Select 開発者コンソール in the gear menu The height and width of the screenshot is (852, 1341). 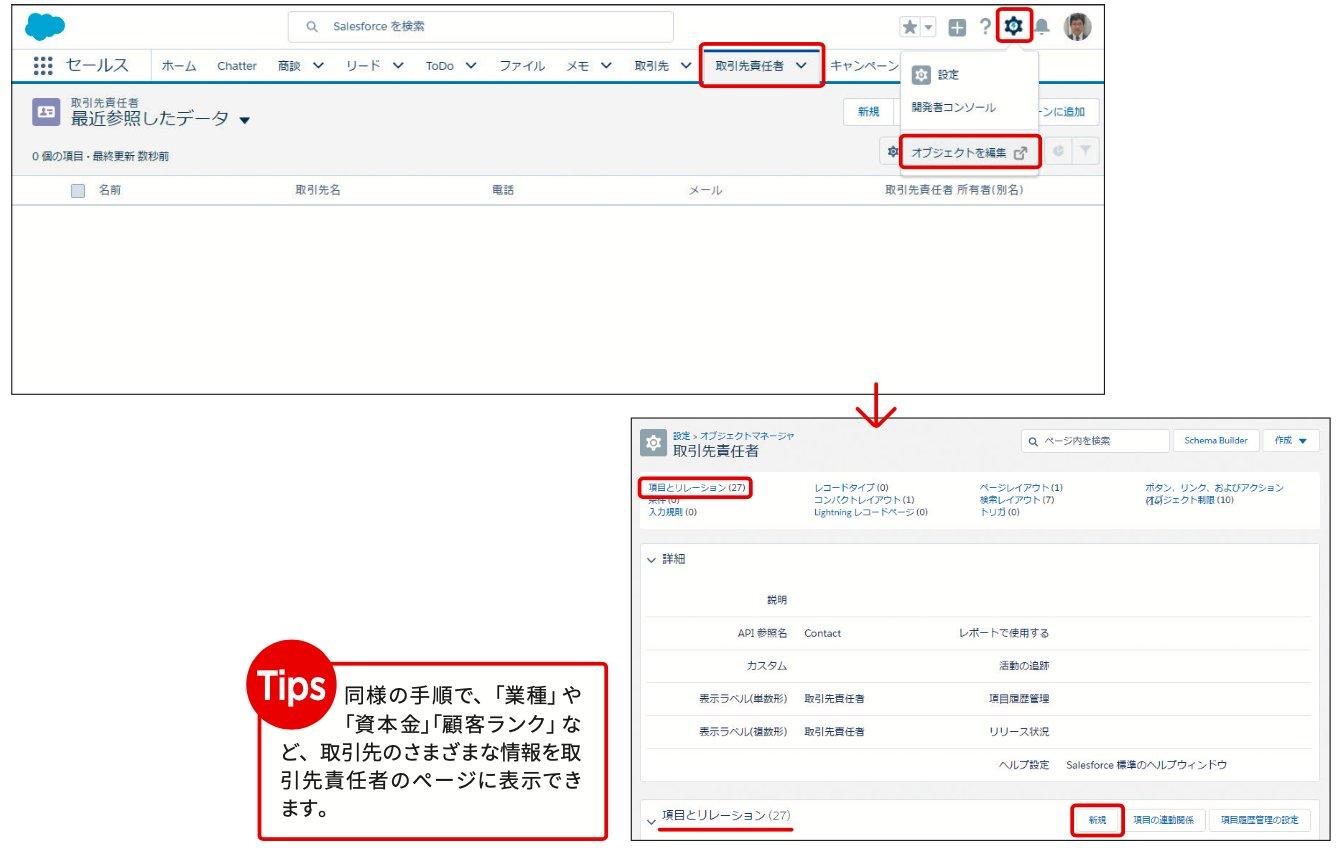pos(954,107)
